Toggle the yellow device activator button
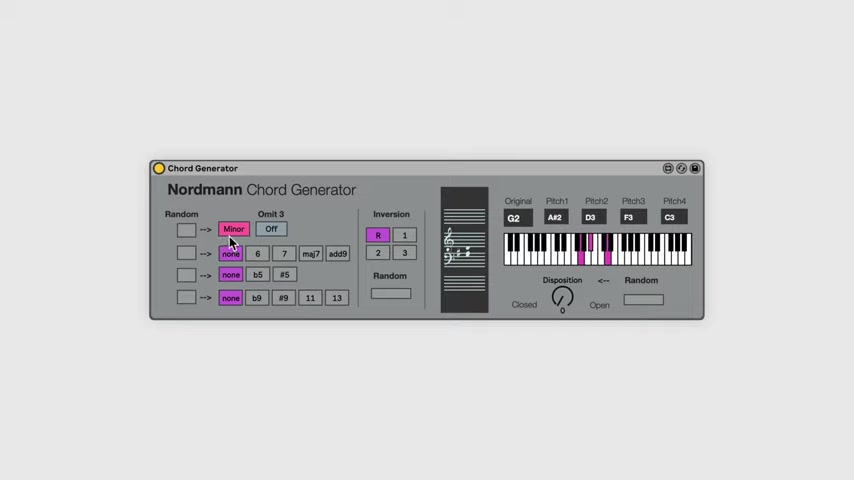Image resolution: width=854 pixels, height=480 pixels. click(159, 168)
